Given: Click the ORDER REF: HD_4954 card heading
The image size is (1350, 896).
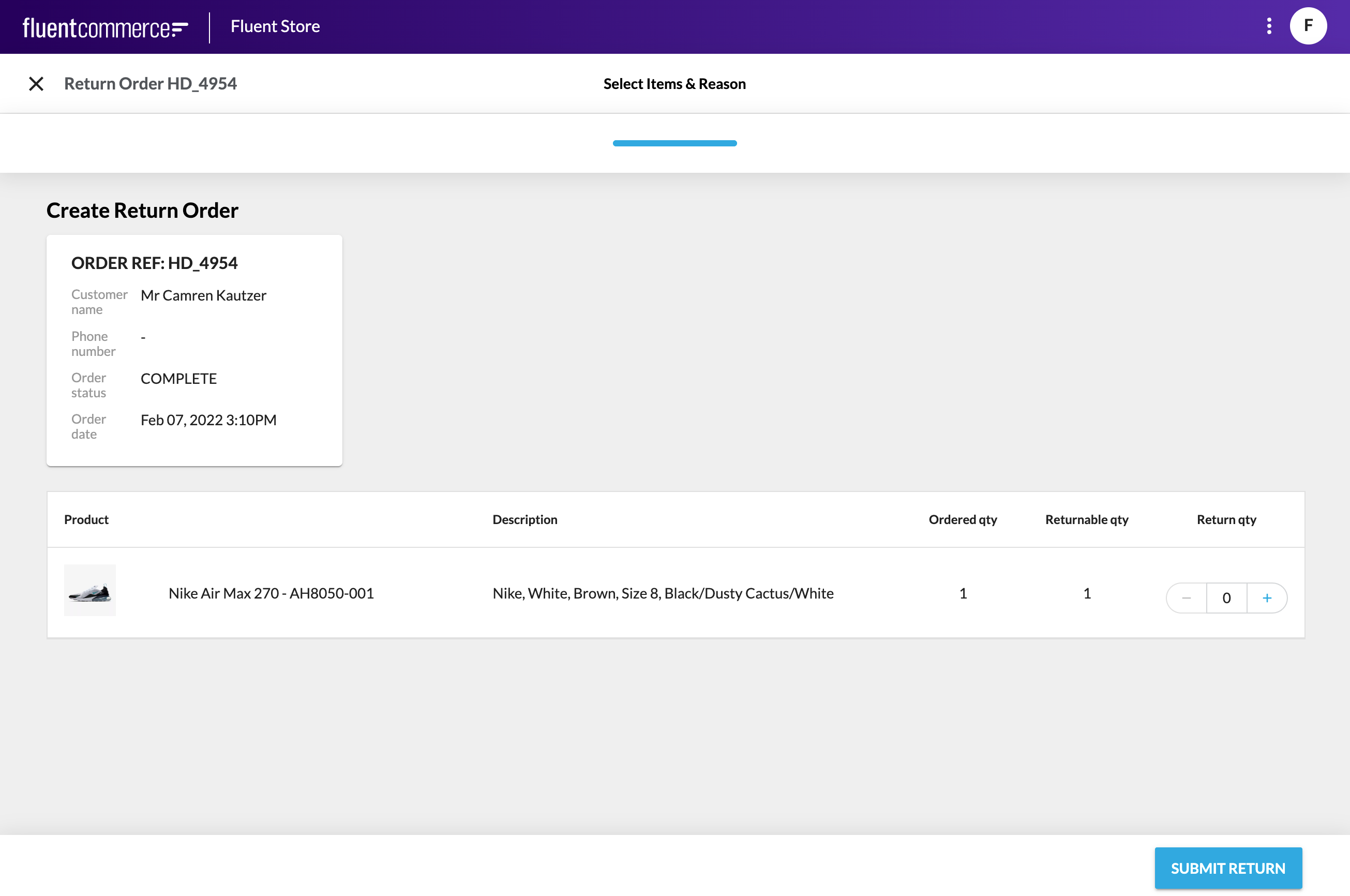Looking at the screenshot, I should tap(154, 263).
